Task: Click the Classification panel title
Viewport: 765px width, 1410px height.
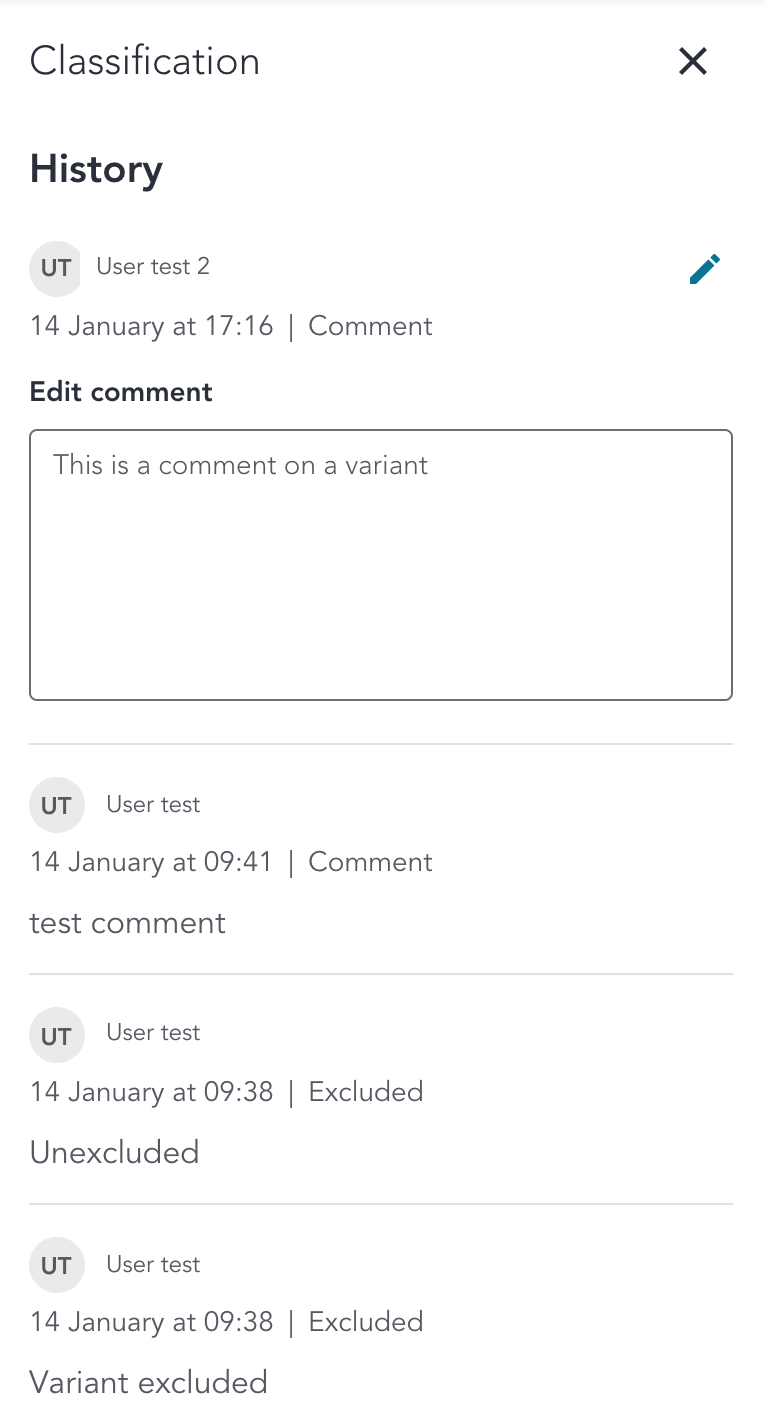Action: [x=145, y=61]
